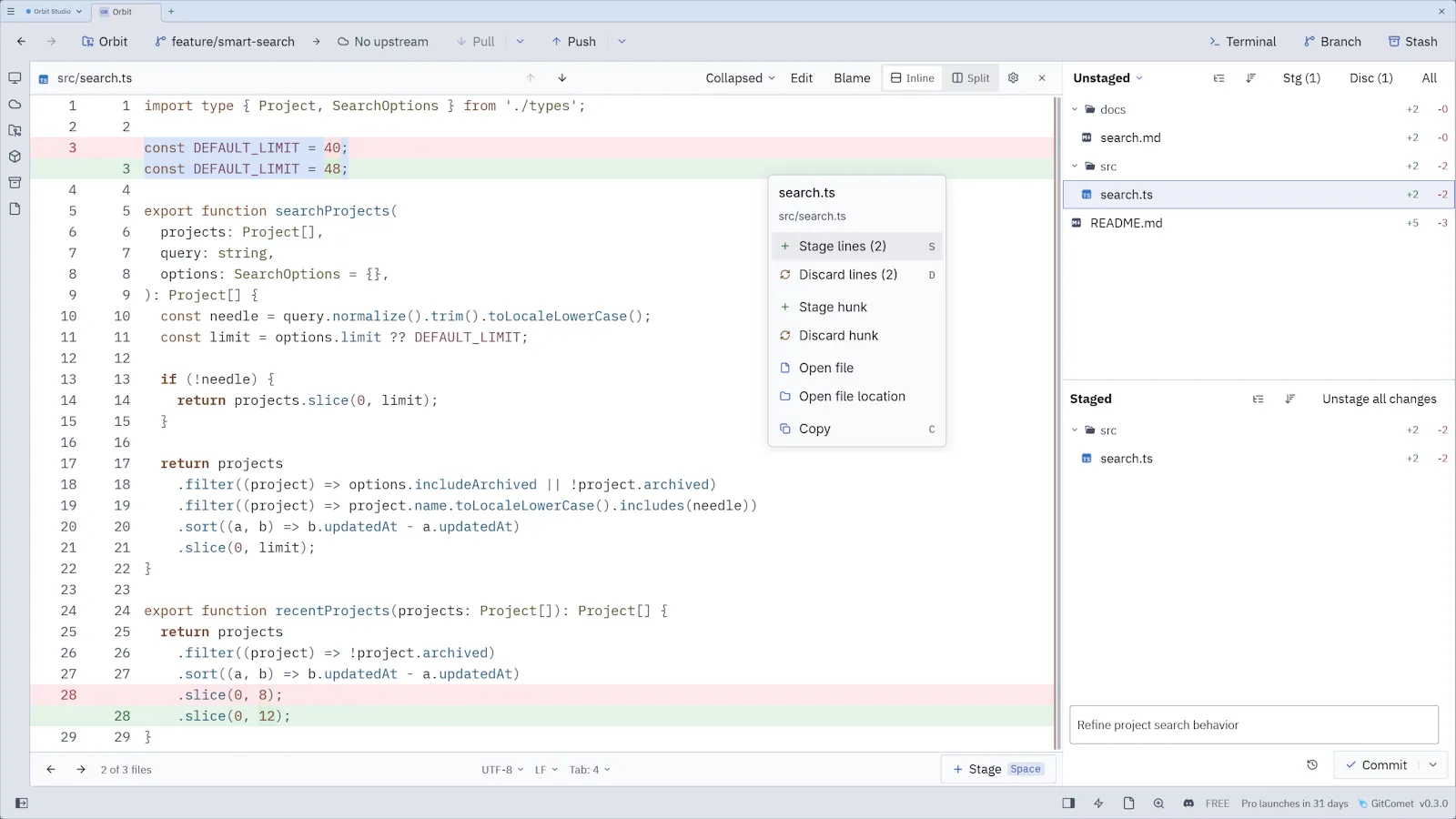Toggle right panel icon in status bar
The height and width of the screenshot is (819, 1456).
[x=1068, y=804]
